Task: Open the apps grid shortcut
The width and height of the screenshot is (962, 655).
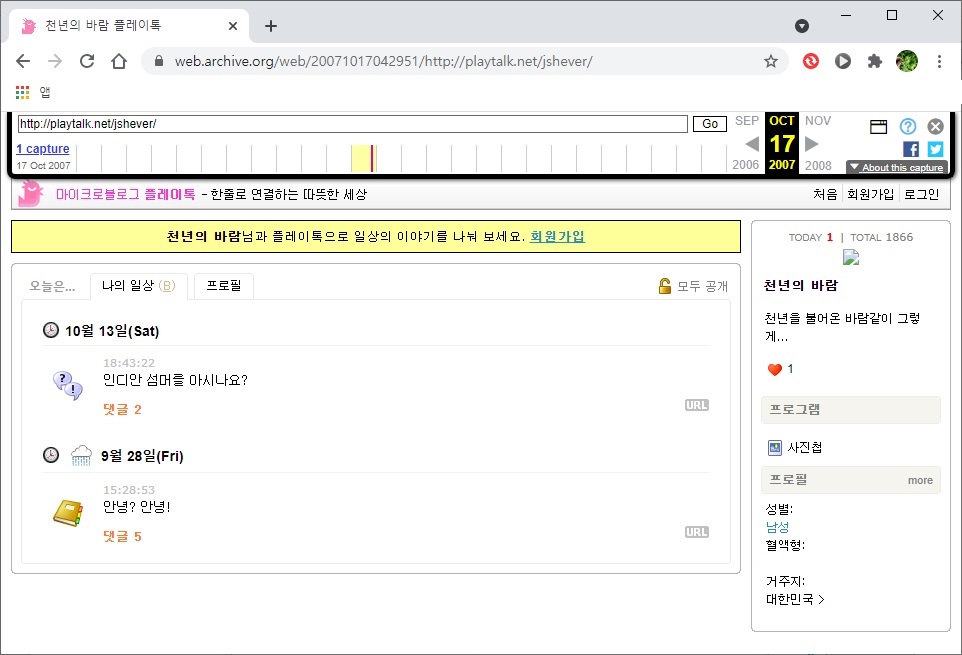Action: tap(23, 92)
